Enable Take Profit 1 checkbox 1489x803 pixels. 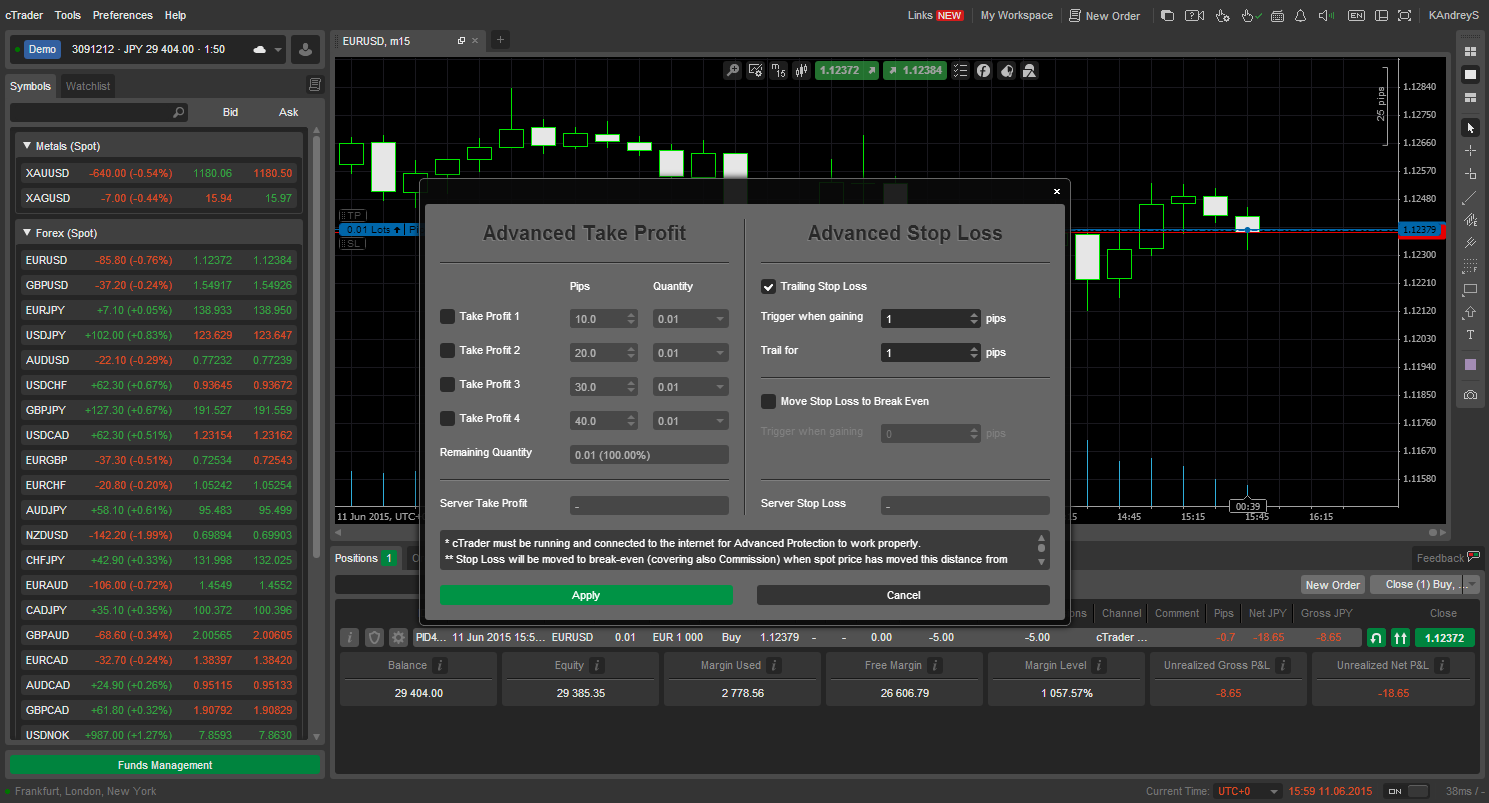pyautogui.click(x=447, y=317)
